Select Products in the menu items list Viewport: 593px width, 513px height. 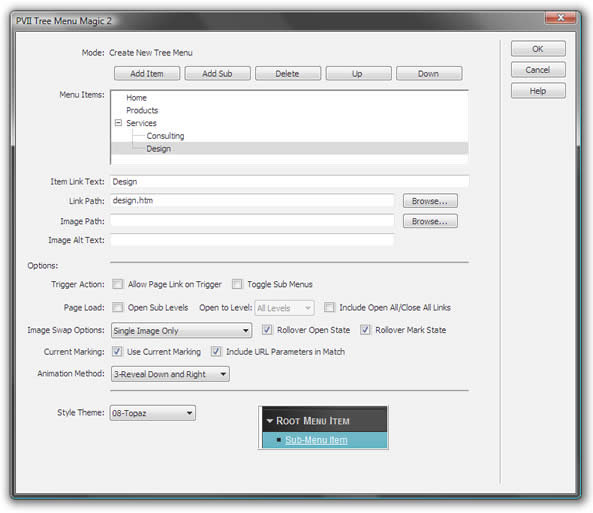point(142,110)
